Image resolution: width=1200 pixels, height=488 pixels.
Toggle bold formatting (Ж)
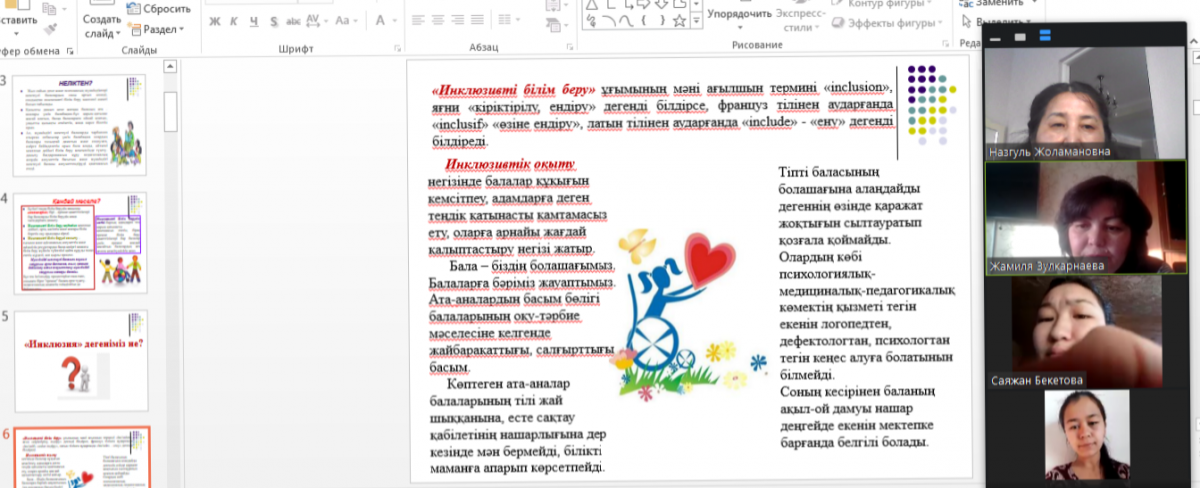(216, 20)
